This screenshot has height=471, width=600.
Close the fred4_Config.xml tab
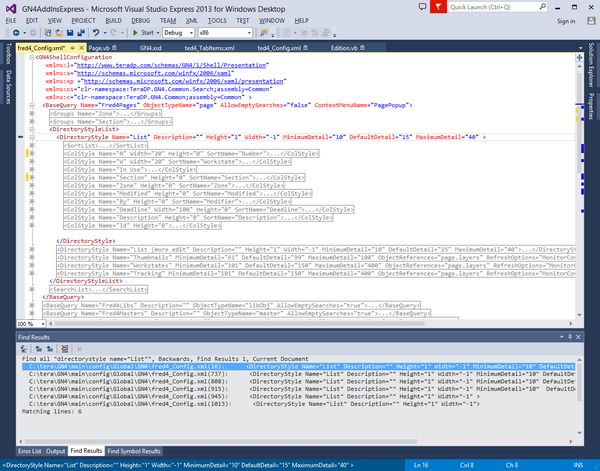coord(82,48)
